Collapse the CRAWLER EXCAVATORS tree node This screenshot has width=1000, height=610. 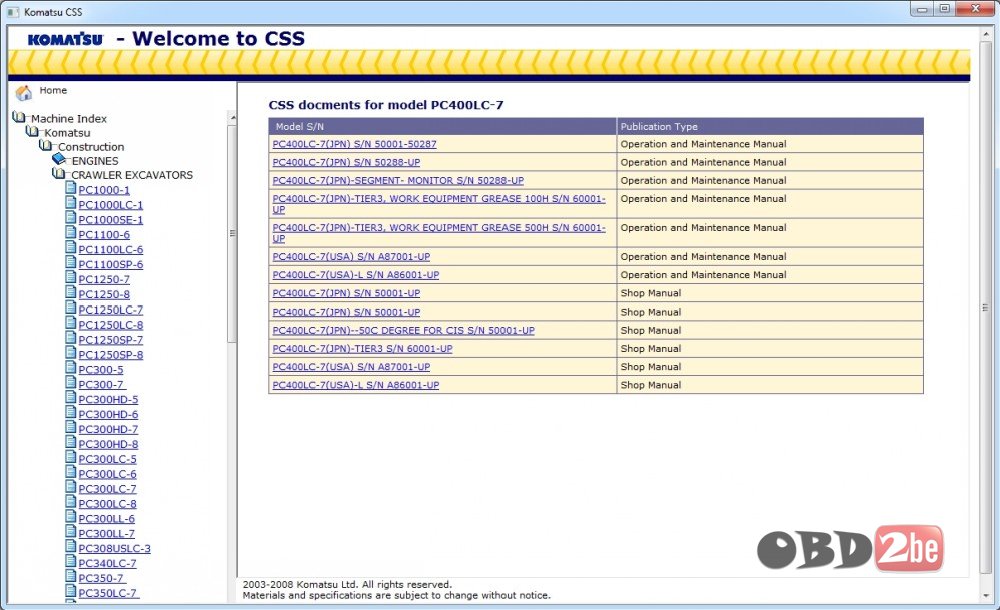click(132, 175)
